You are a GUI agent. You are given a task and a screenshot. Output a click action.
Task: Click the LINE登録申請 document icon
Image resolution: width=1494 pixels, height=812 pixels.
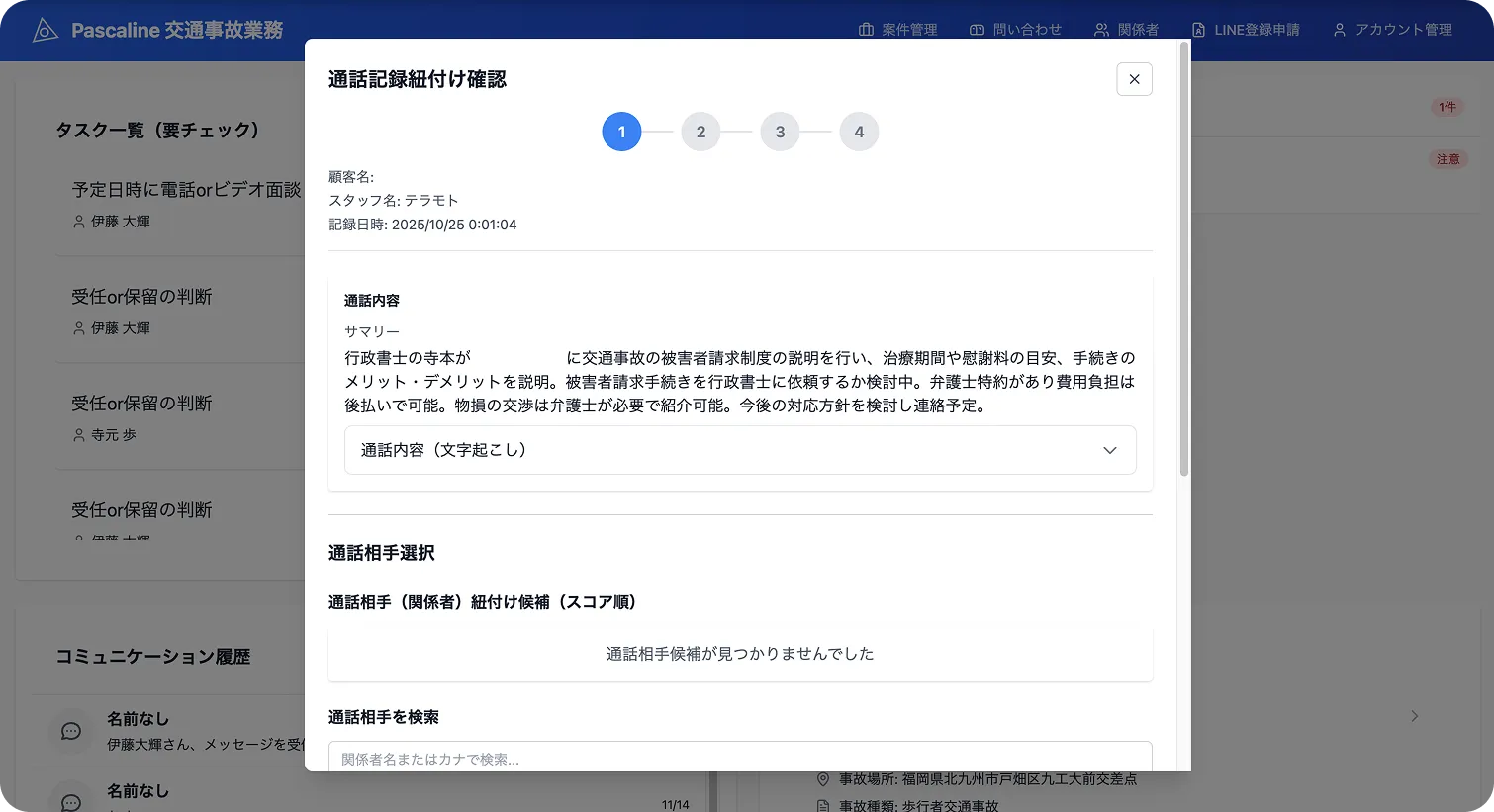click(1197, 29)
